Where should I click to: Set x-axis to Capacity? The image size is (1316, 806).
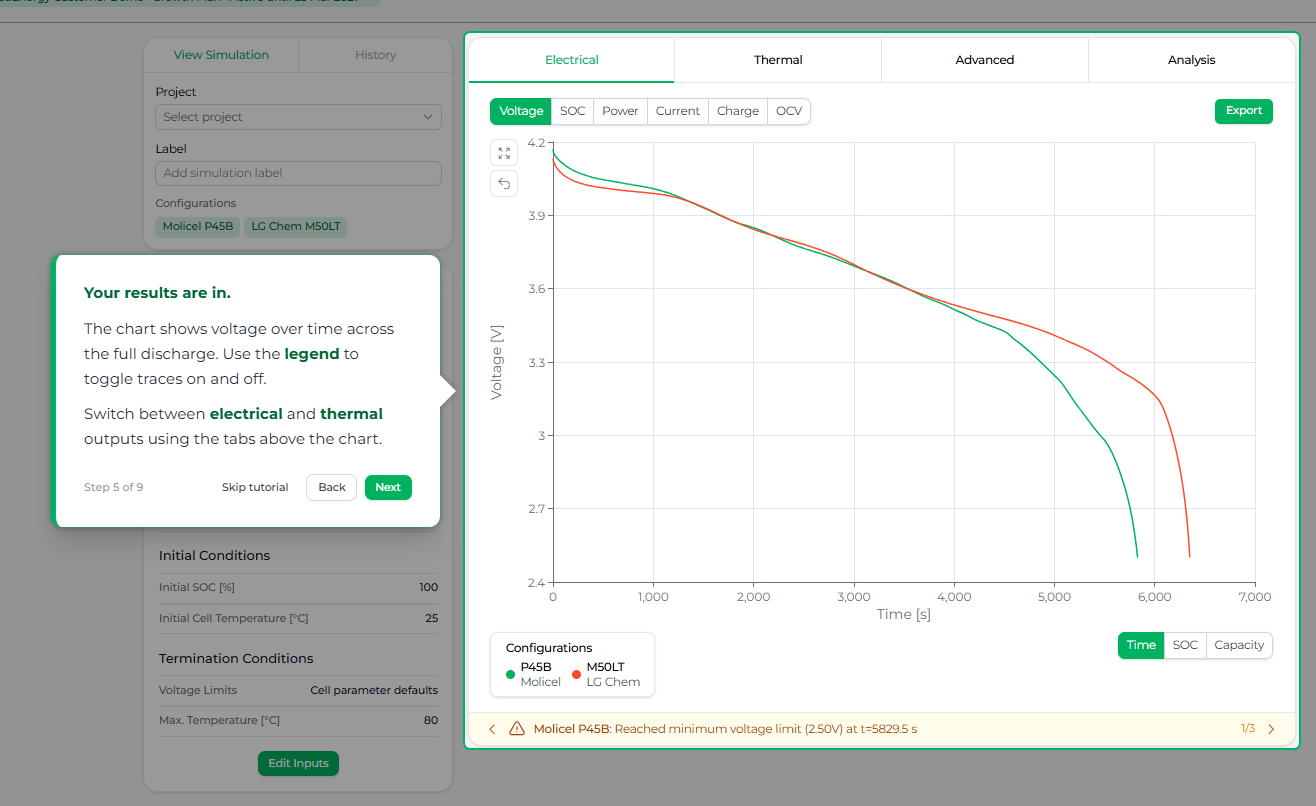pyautogui.click(x=1239, y=645)
